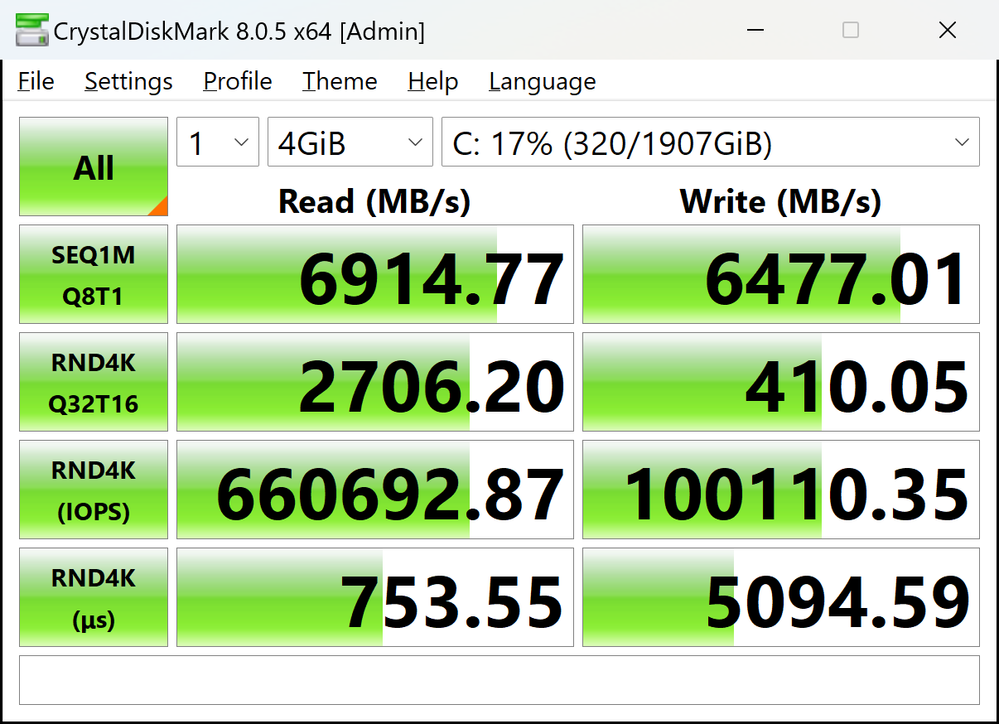This screenshot has width=999, height=724.
Task: Open the Help menu
Action: tap(432, 82)
